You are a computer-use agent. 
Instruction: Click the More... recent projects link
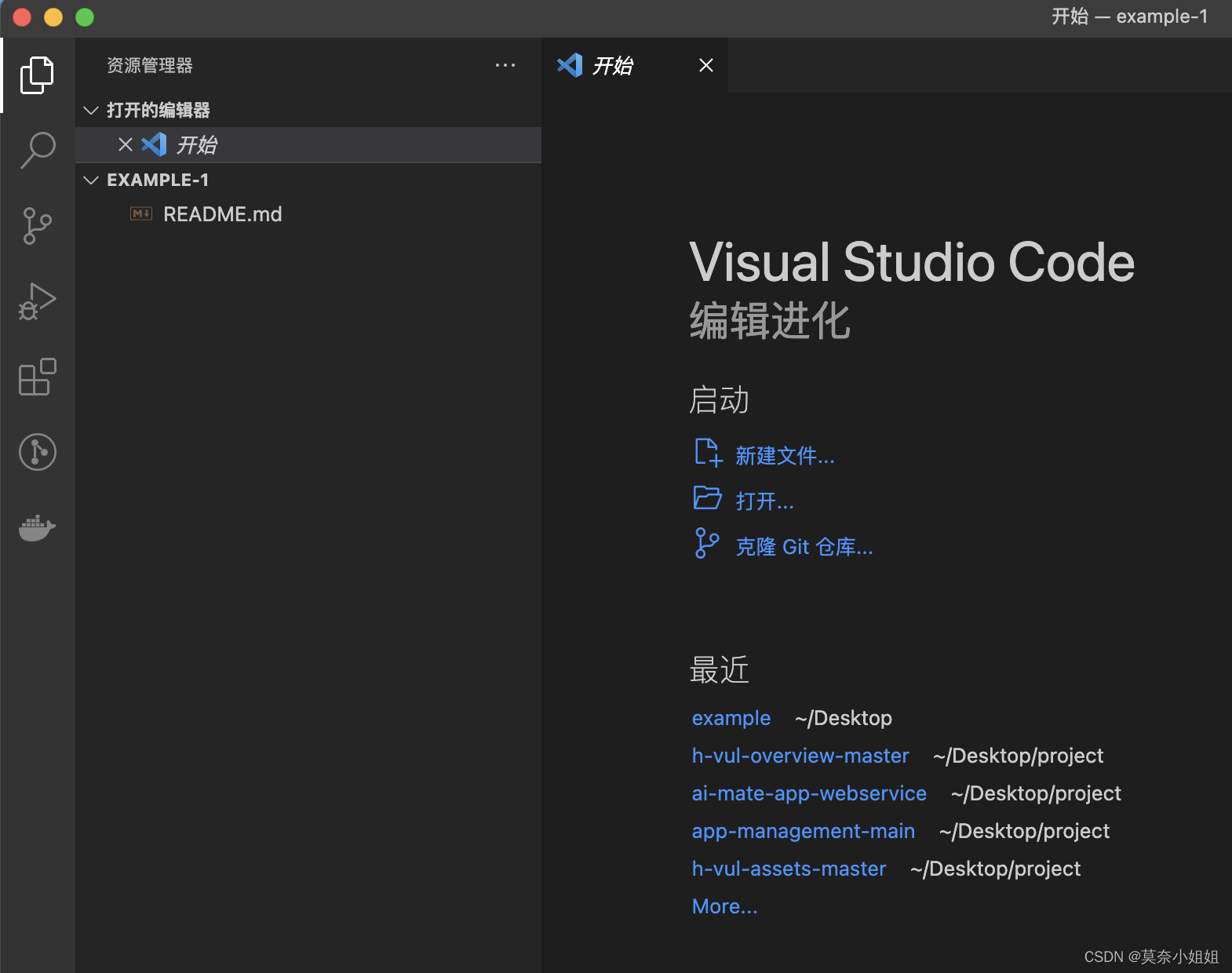(724, 906)
